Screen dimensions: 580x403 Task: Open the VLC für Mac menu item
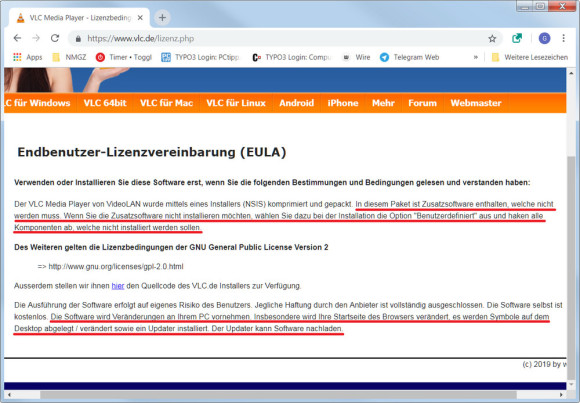(x=166, y=103)
